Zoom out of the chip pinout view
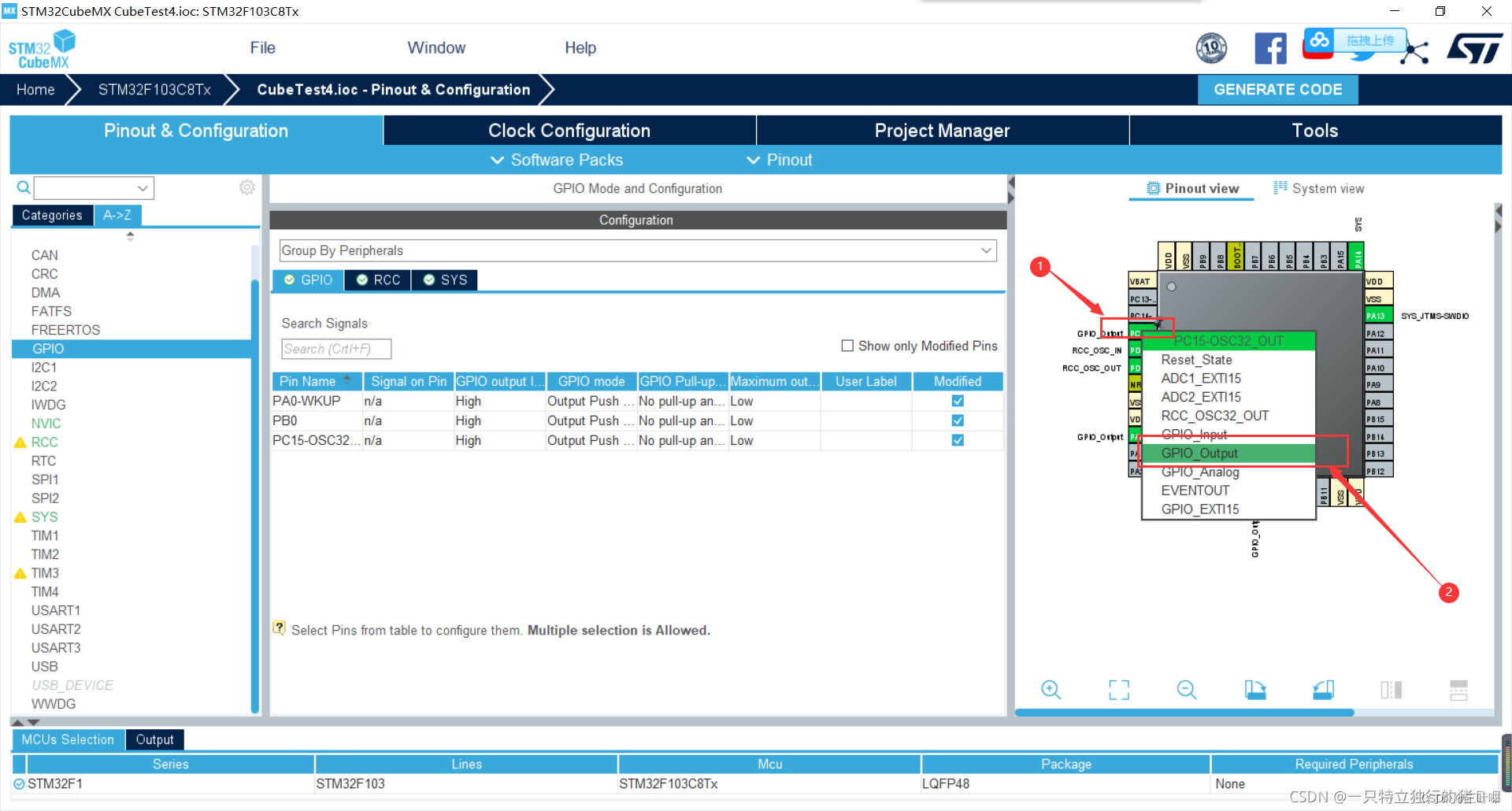 1187,690
